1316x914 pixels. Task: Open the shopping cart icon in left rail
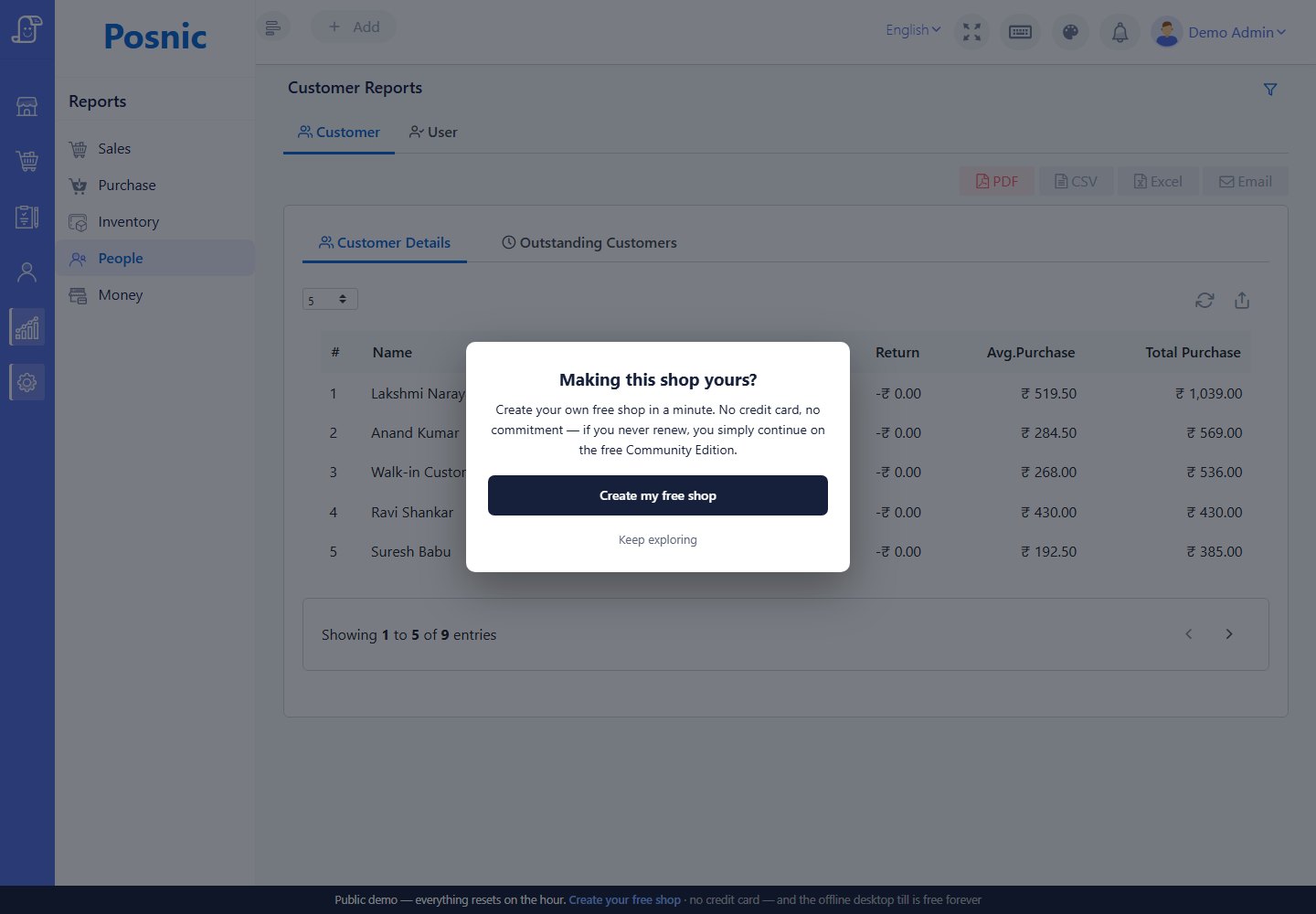[x=27, y=162]
